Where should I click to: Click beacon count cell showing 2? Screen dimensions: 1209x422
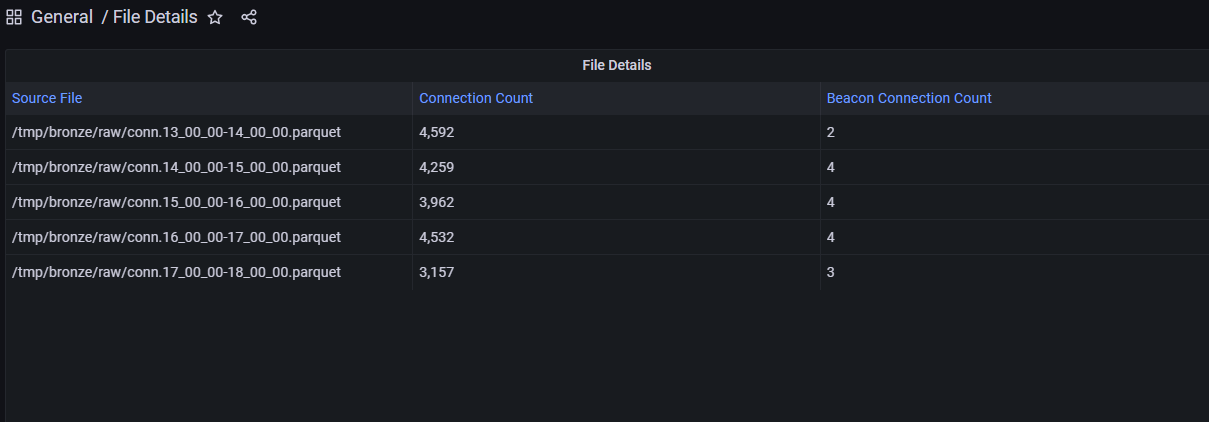1015,132
